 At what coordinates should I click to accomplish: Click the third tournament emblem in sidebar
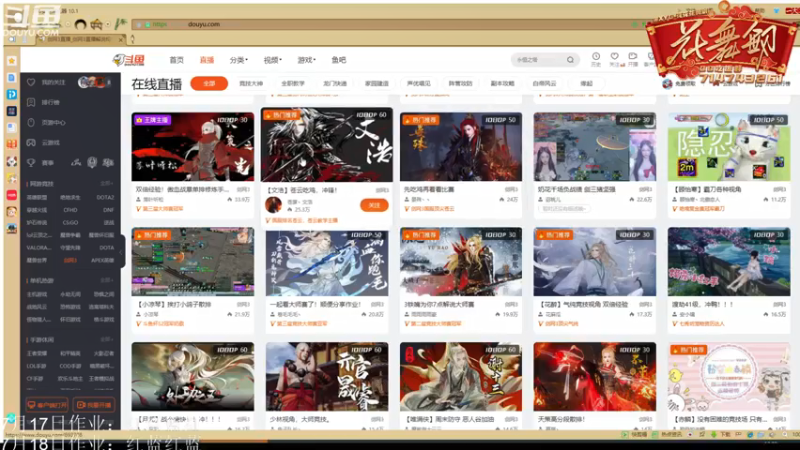pyautogui.click(x=108, y=163)
